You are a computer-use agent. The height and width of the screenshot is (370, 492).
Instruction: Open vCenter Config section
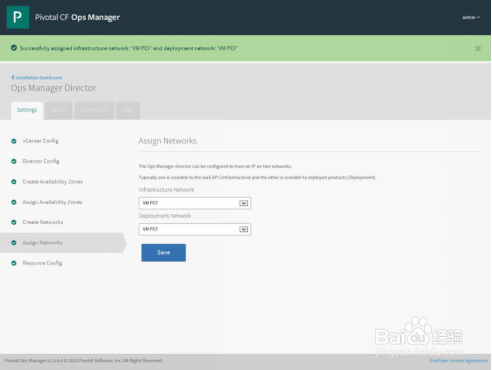[40, 141]
